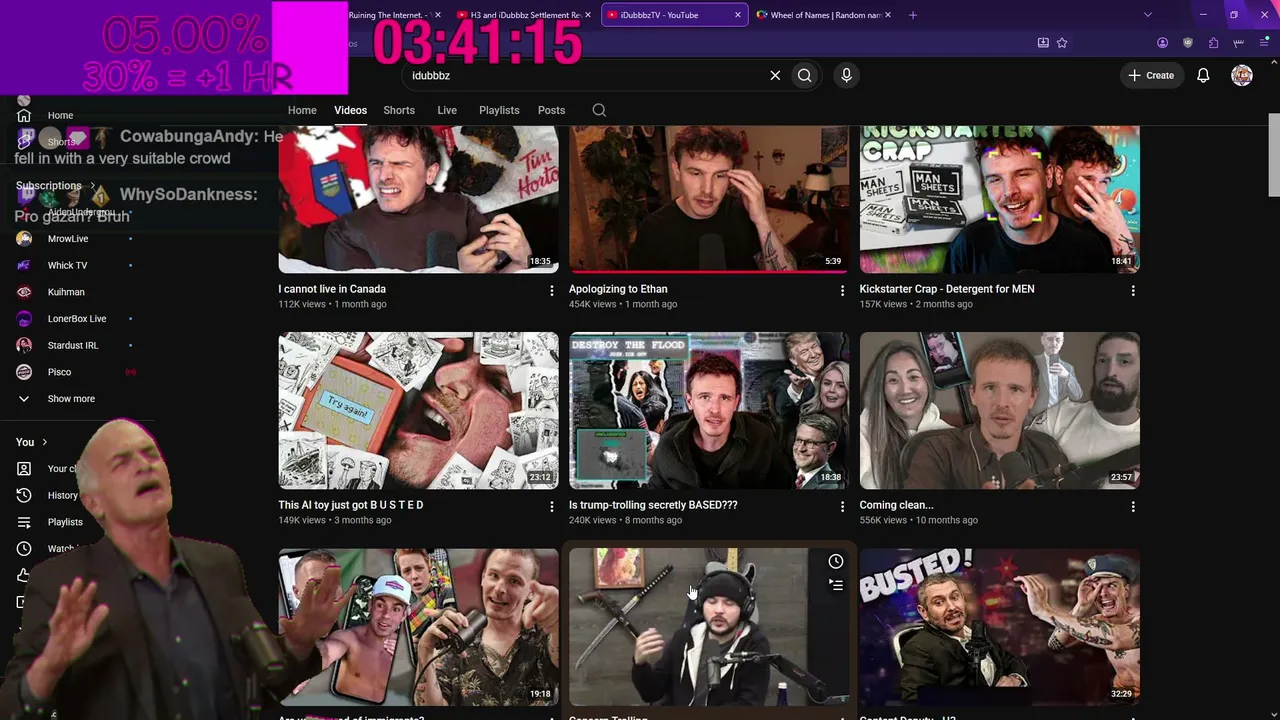Play the 'Try again!' AI toy thumbnail
This screenshot has height=720, width=1280.
(418, 410)
